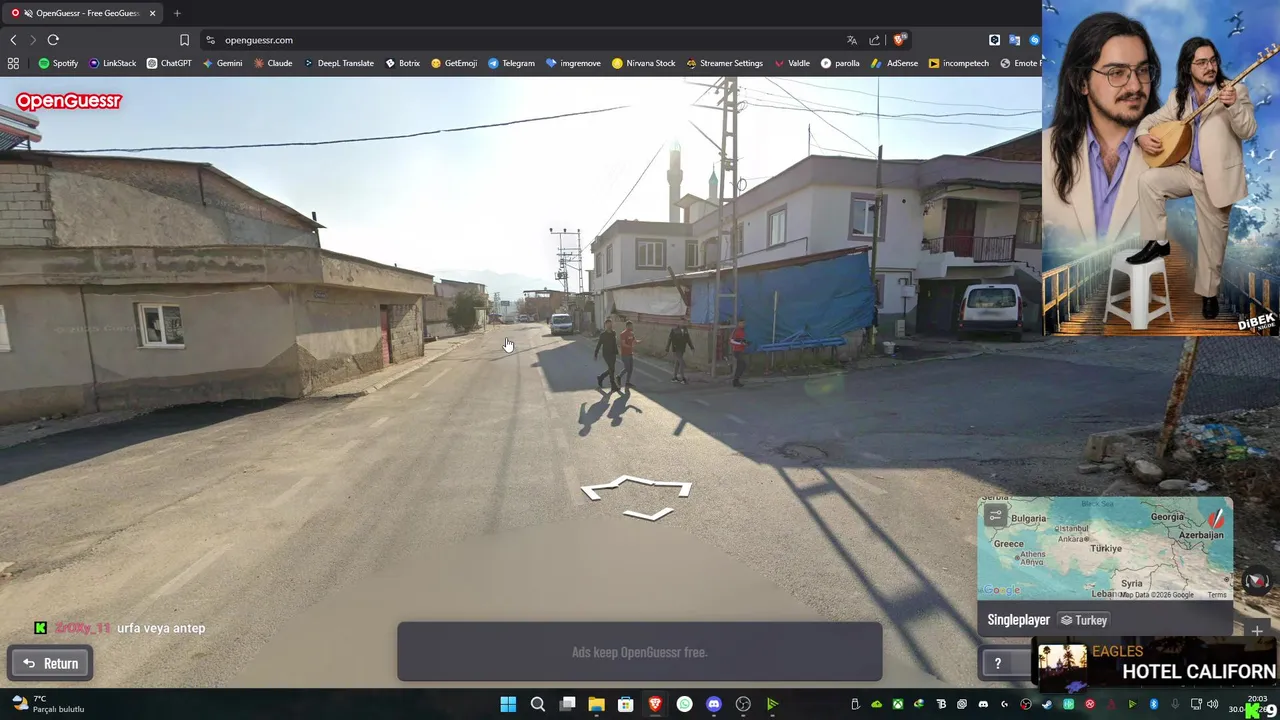Open the Gemini bookmark

click(222, 63)
